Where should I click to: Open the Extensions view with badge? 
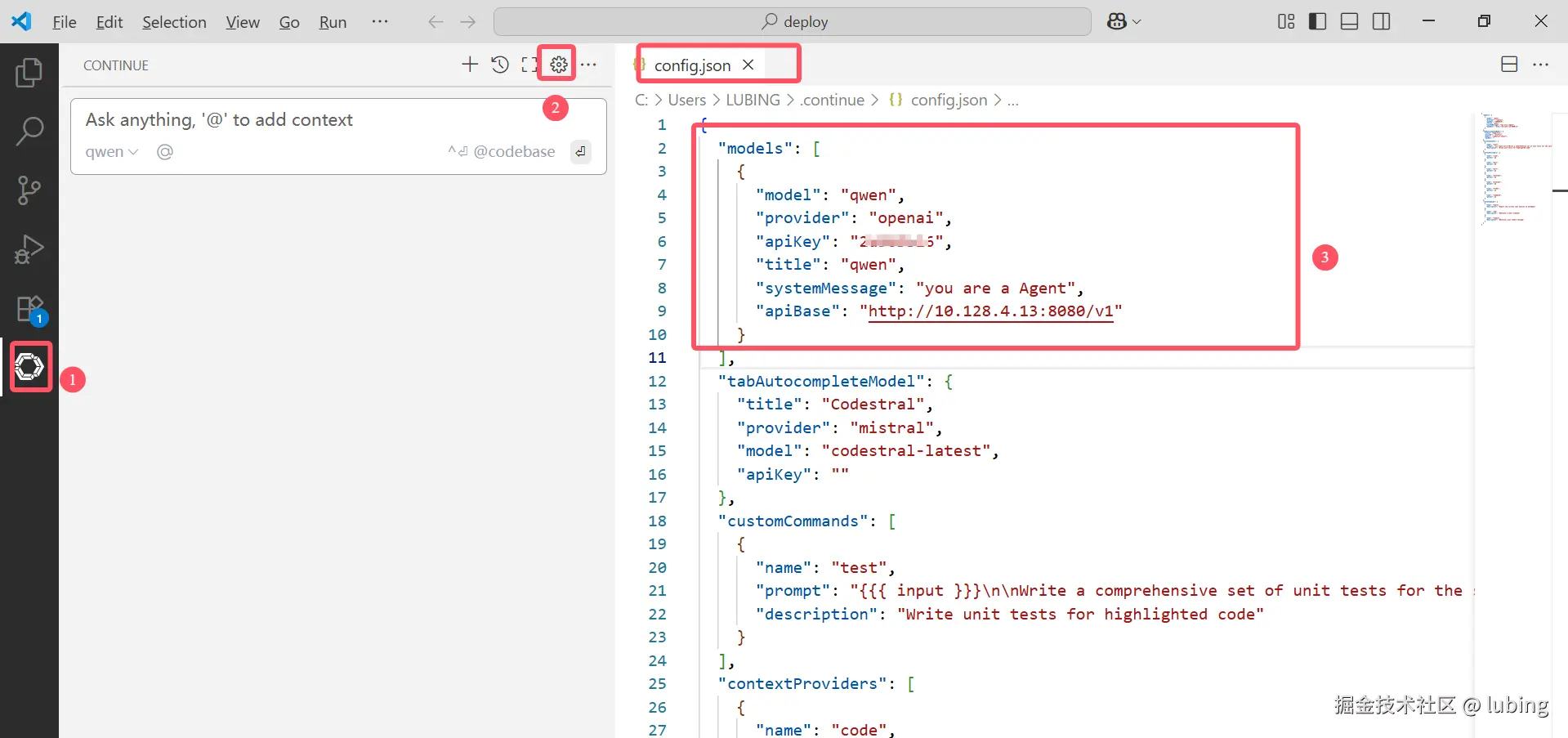tap(29, 309)
